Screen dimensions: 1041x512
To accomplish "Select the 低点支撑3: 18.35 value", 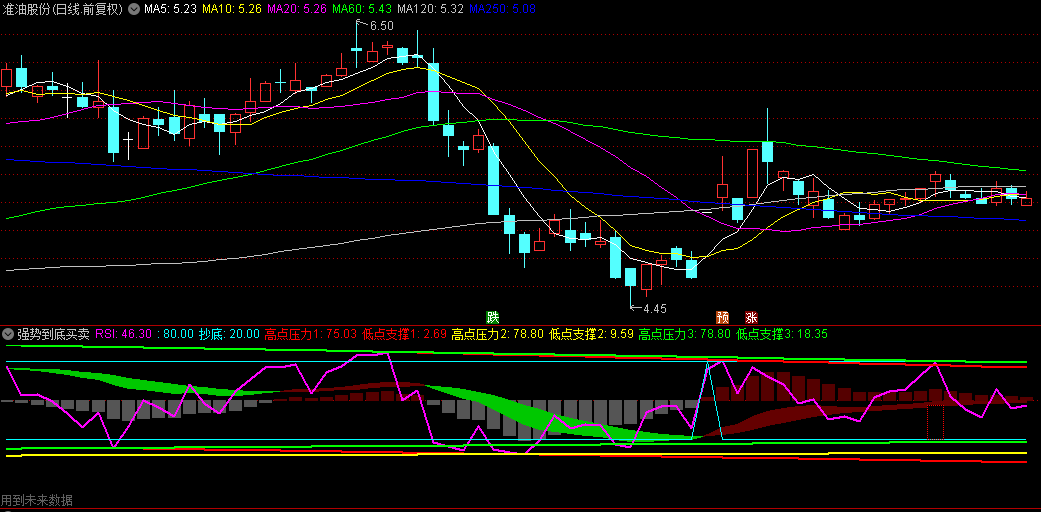I will [x=782, y=333].
